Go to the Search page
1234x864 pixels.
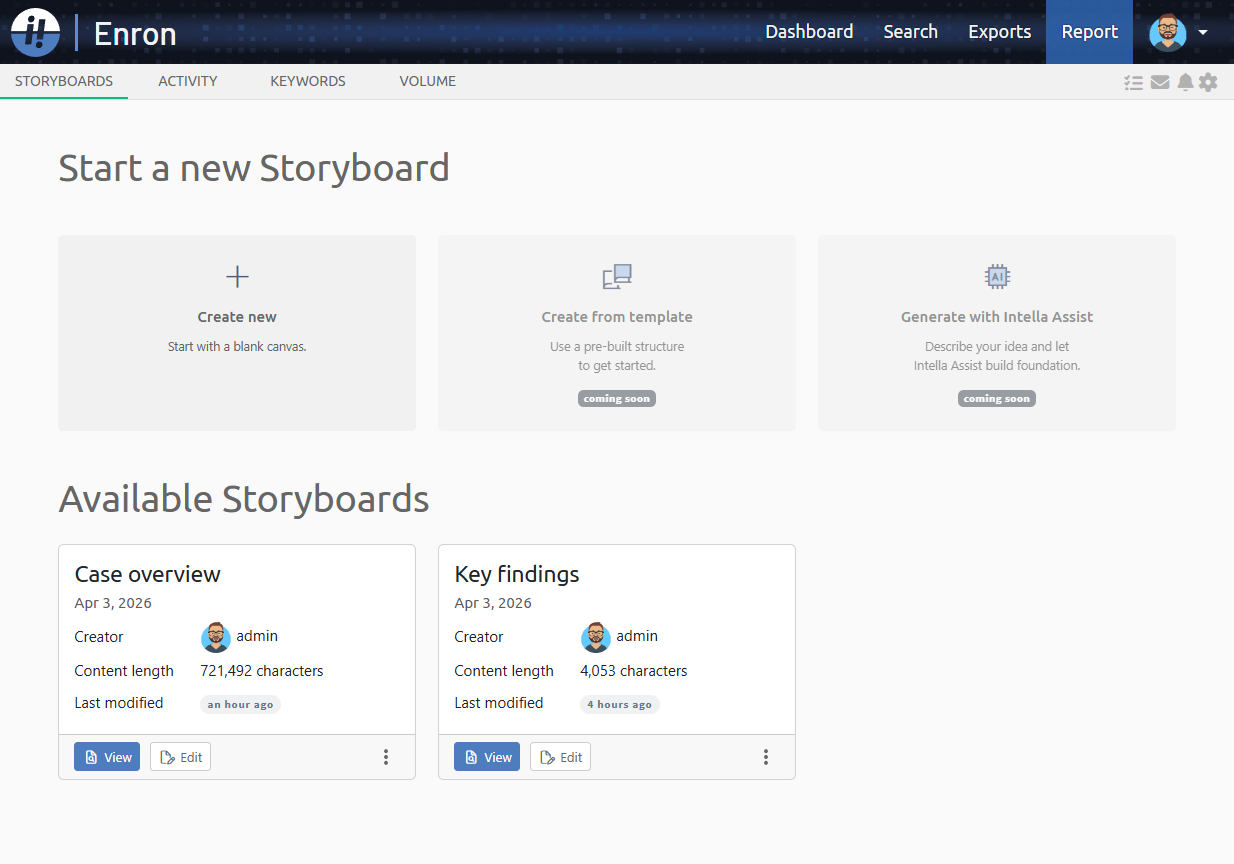pyautogui.click(x=910, y=31)
